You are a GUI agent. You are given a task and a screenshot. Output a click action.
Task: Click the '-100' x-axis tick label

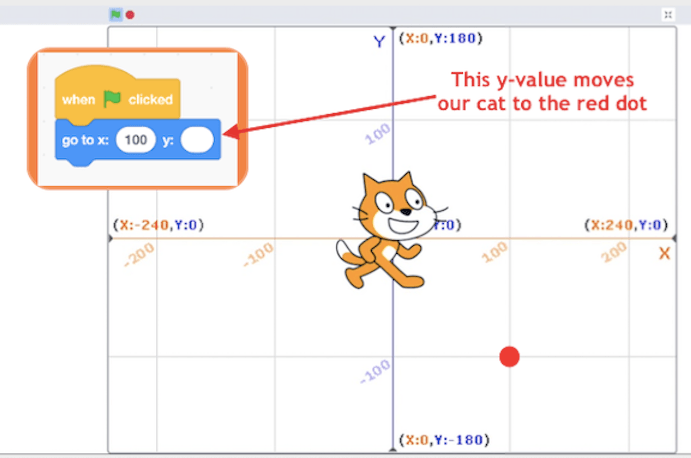point(259,254)
